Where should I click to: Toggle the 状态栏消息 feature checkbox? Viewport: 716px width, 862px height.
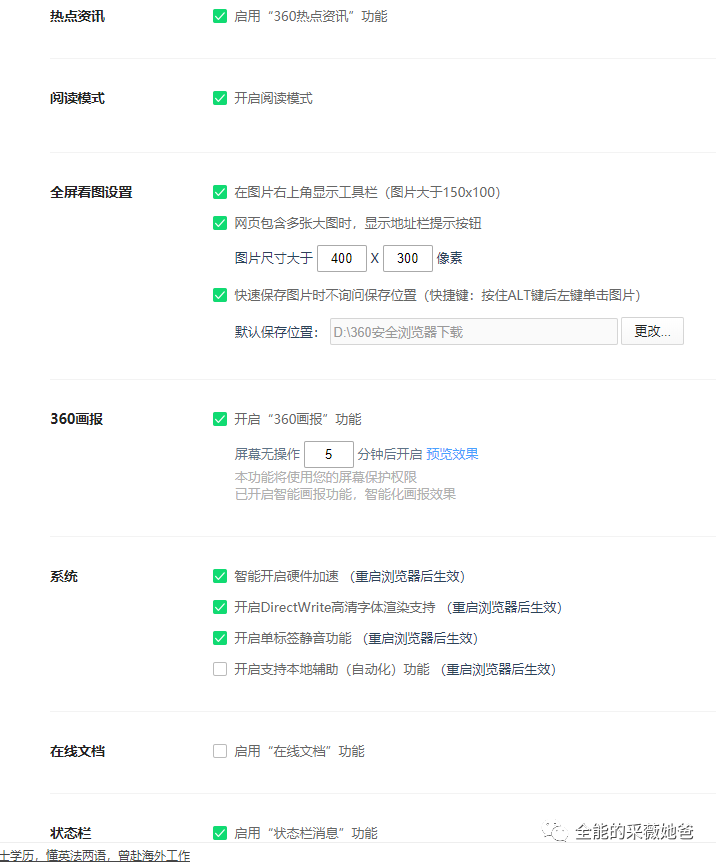click(220, 833)
